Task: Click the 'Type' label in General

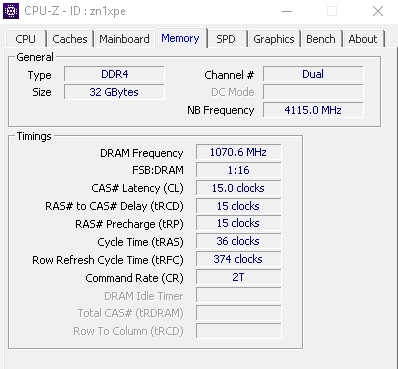Action: (39, 76)
